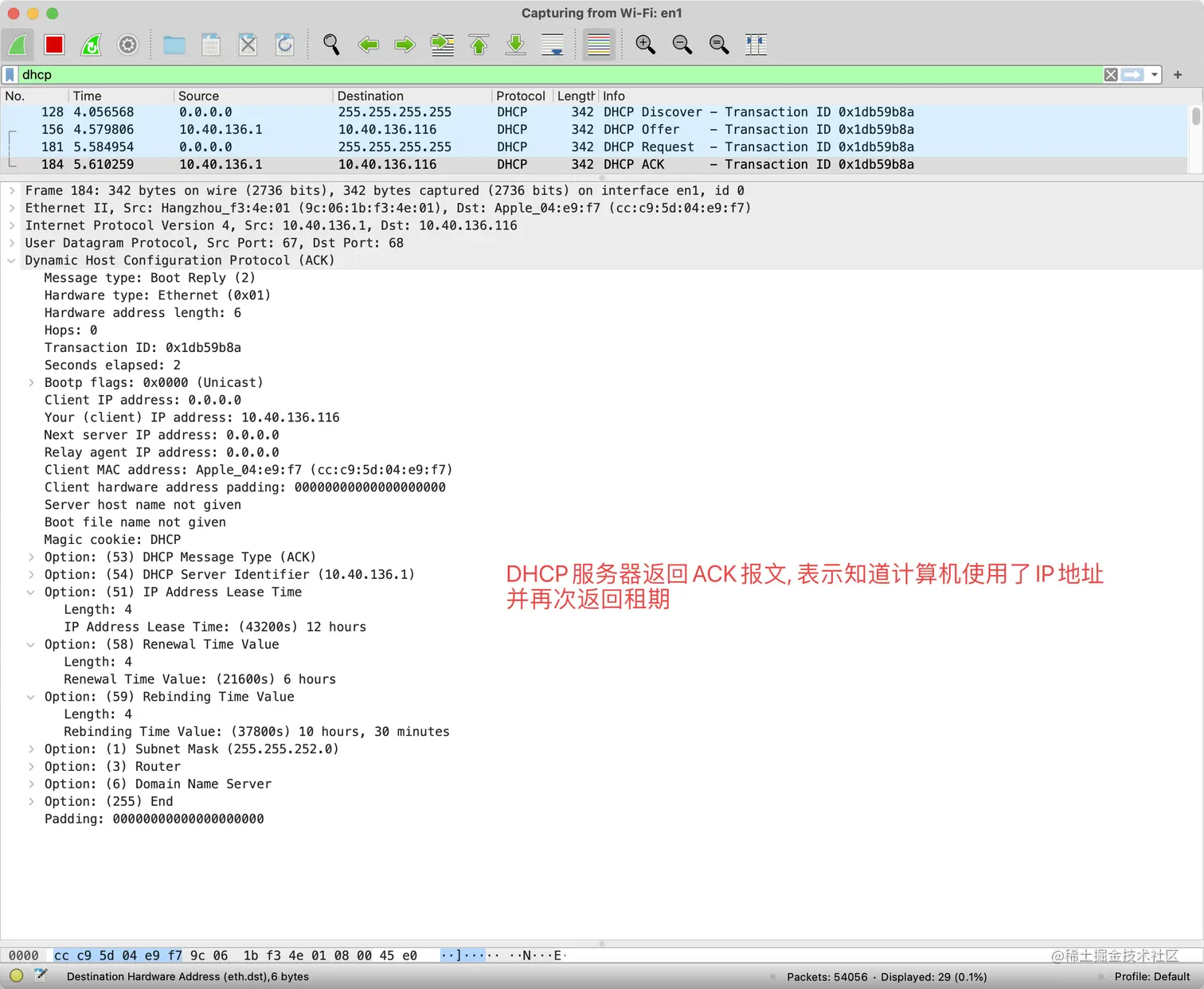1204x989 pixels.
Task: Close the capture file icon
Action: [x=248, y=45]
